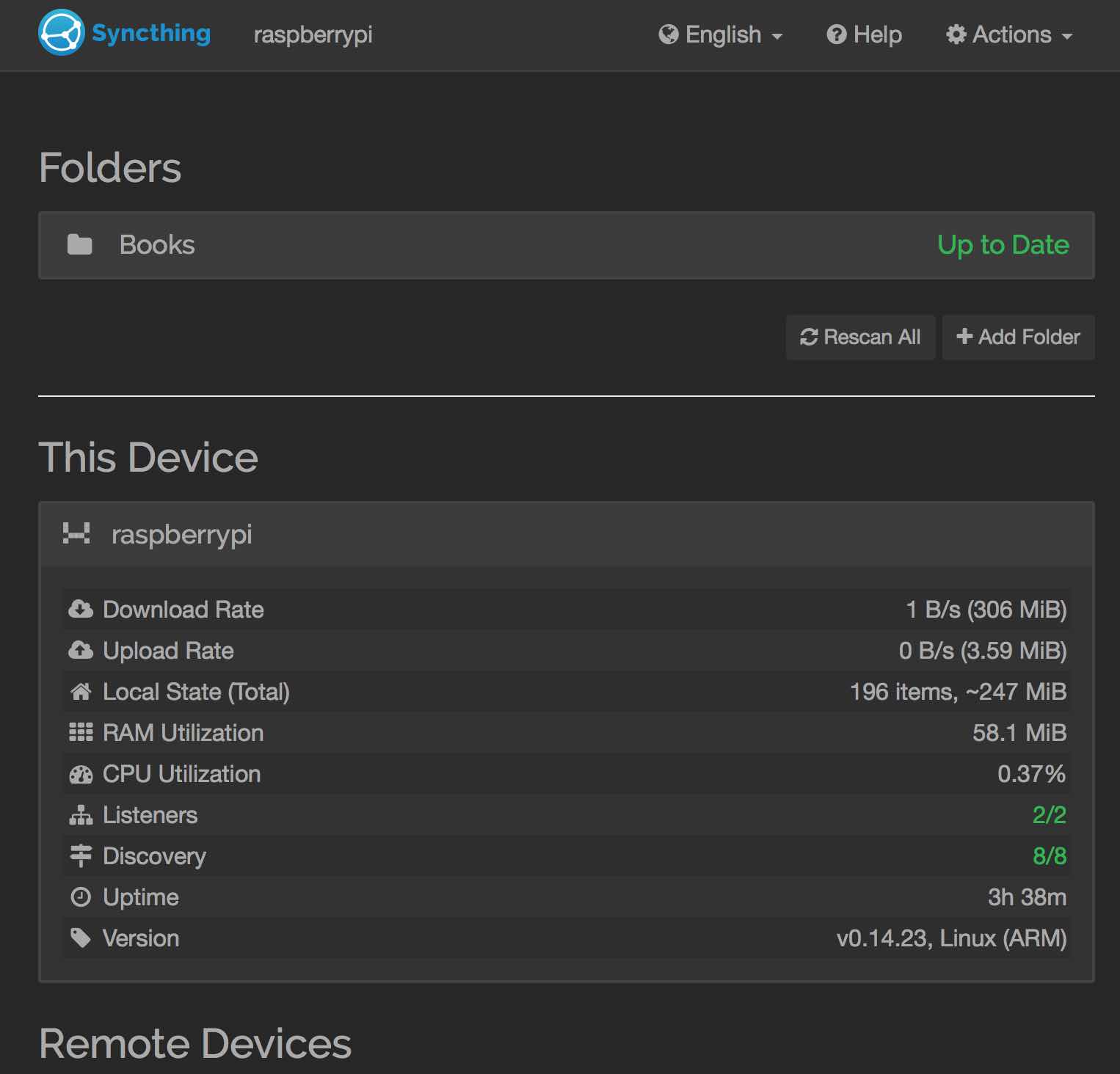Screen dimensions: 1120x1074
Task: Click the download rate value 1 B/s (306 MiB)
Action: coord(986,610)
